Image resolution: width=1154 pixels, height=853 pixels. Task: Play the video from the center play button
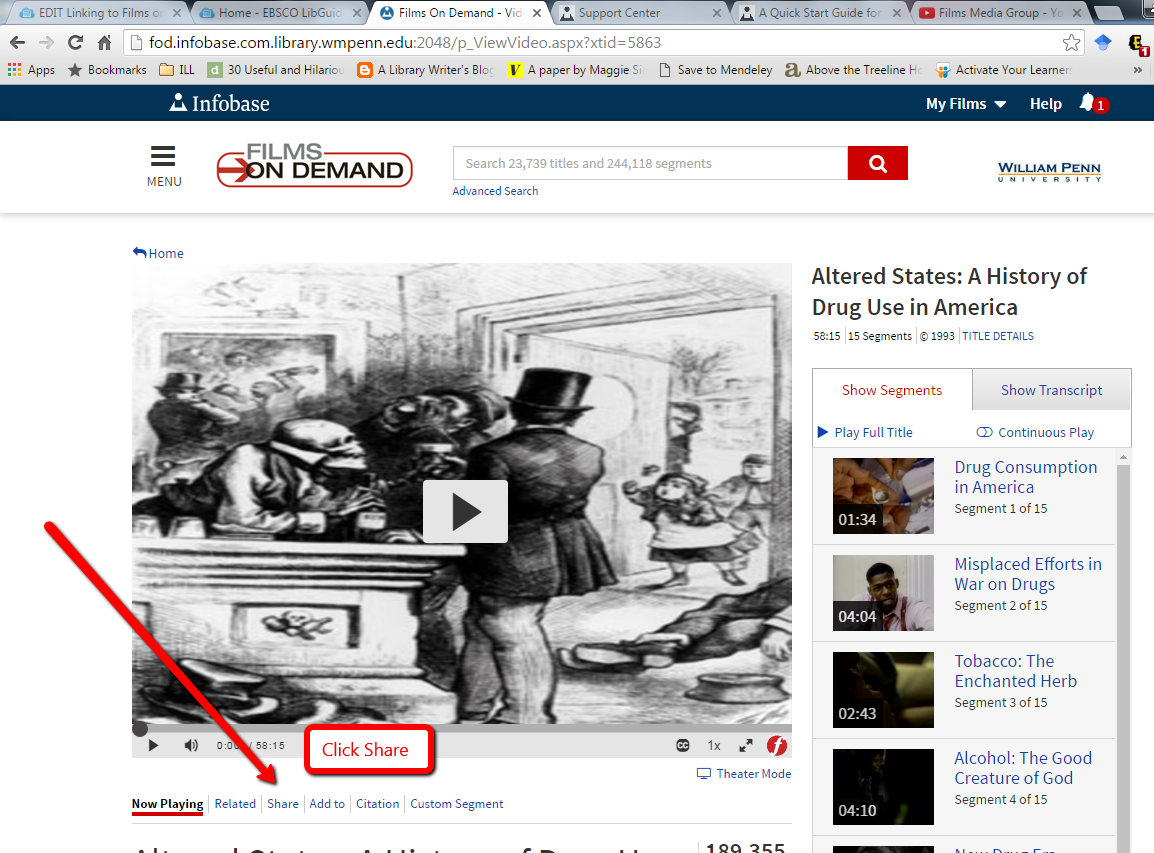point(464,511)
